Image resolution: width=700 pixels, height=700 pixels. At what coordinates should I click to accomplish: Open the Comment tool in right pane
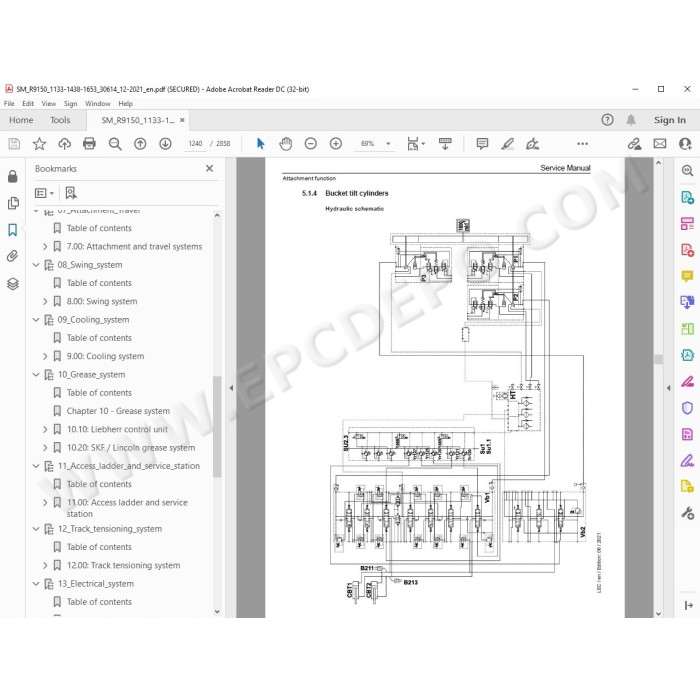click(x=688, y=275)
